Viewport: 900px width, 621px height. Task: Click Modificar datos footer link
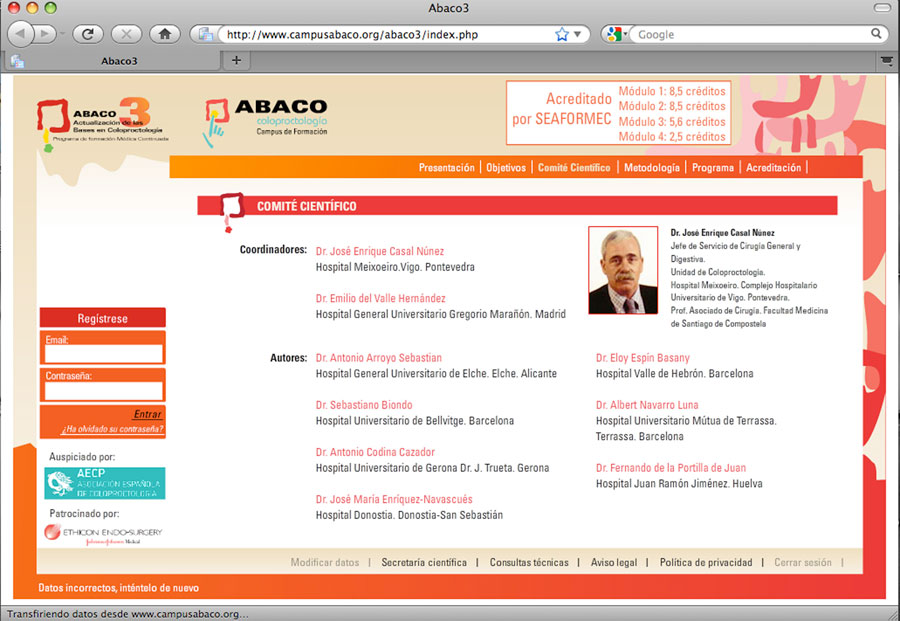324,562
